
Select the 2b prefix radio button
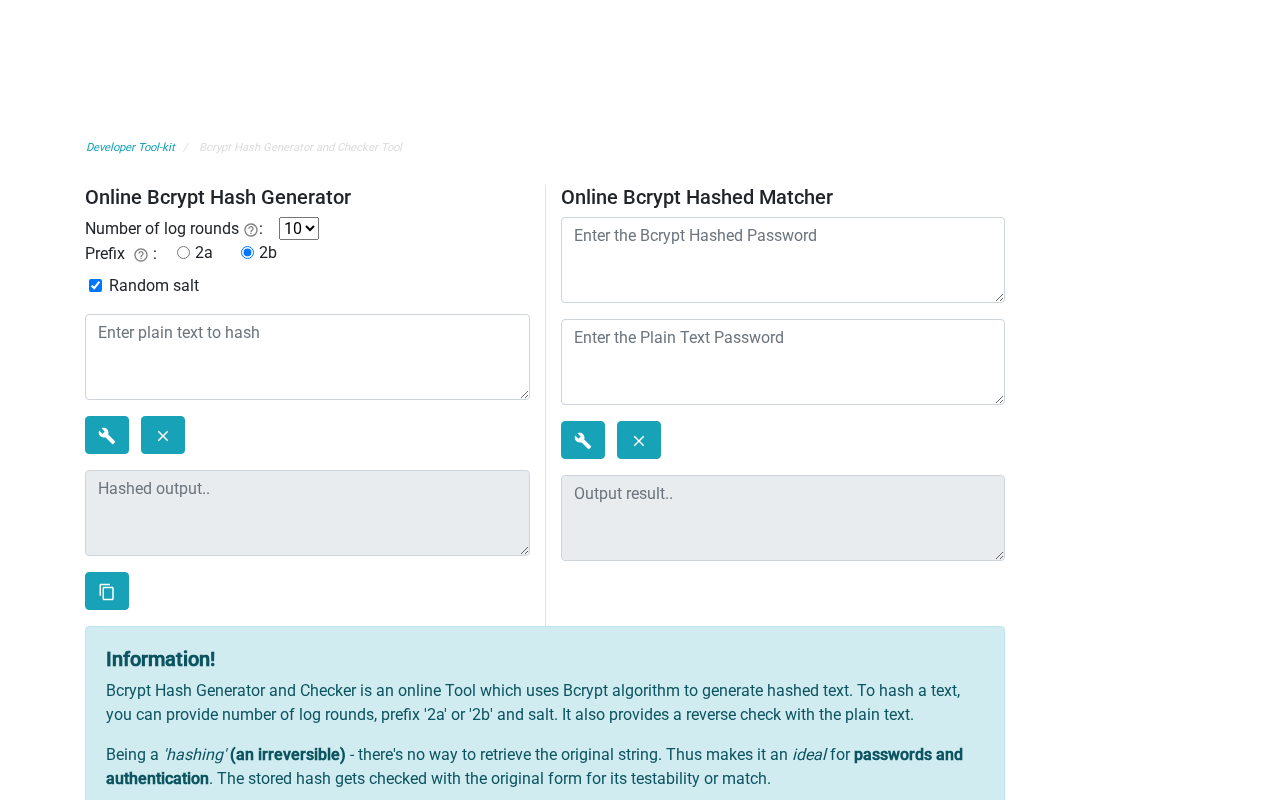(248, 253)
